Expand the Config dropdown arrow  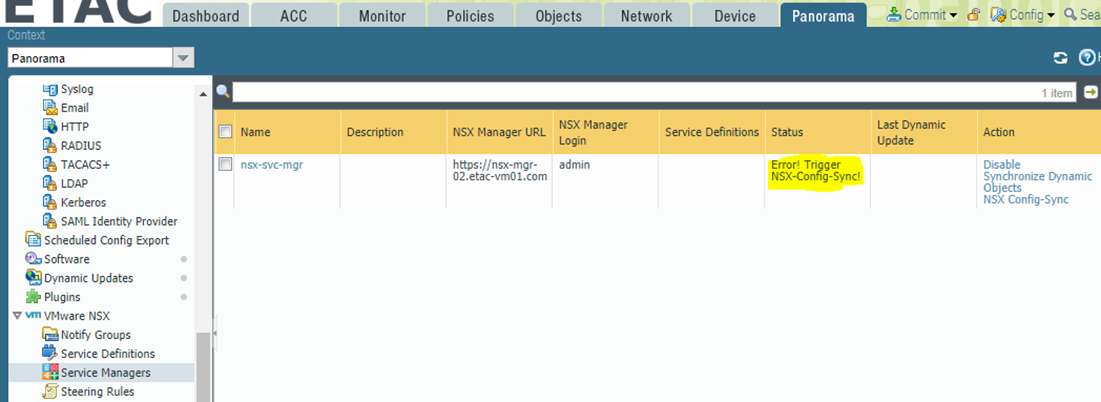[1050, 16]
